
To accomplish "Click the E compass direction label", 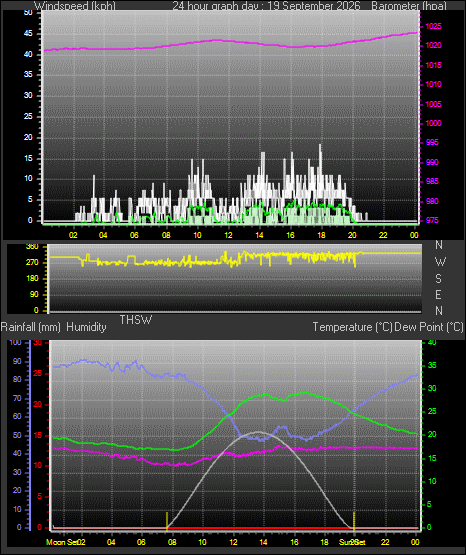I will (x=438, y=294).
